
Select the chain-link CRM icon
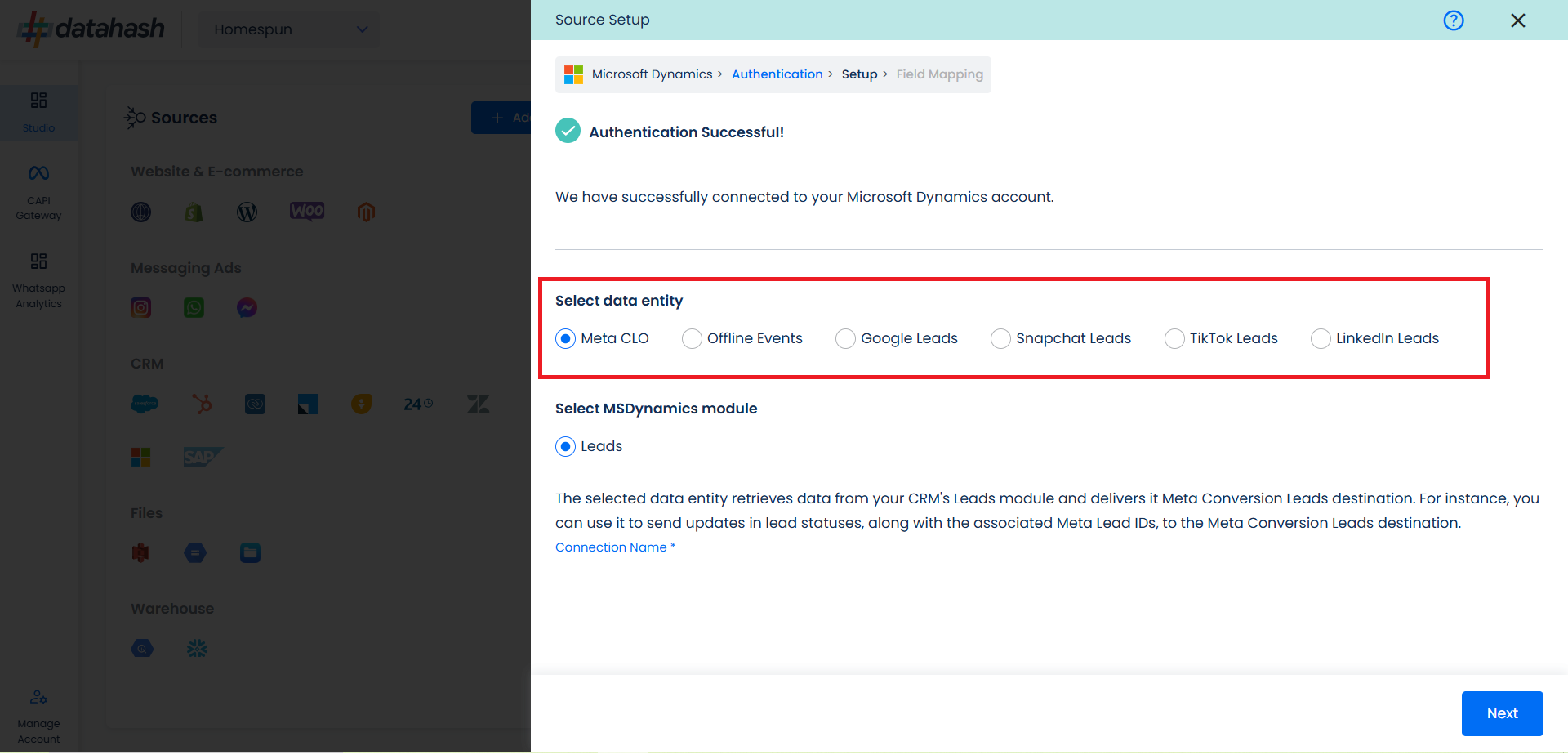point(255,404)
